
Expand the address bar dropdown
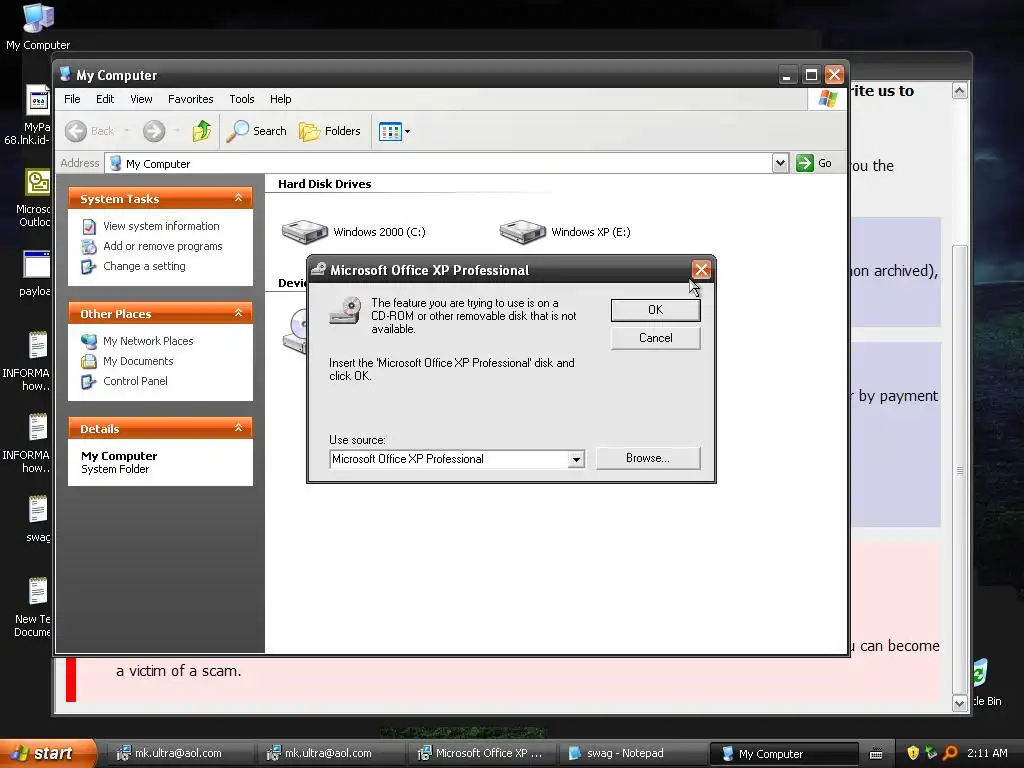click(780, 163)
